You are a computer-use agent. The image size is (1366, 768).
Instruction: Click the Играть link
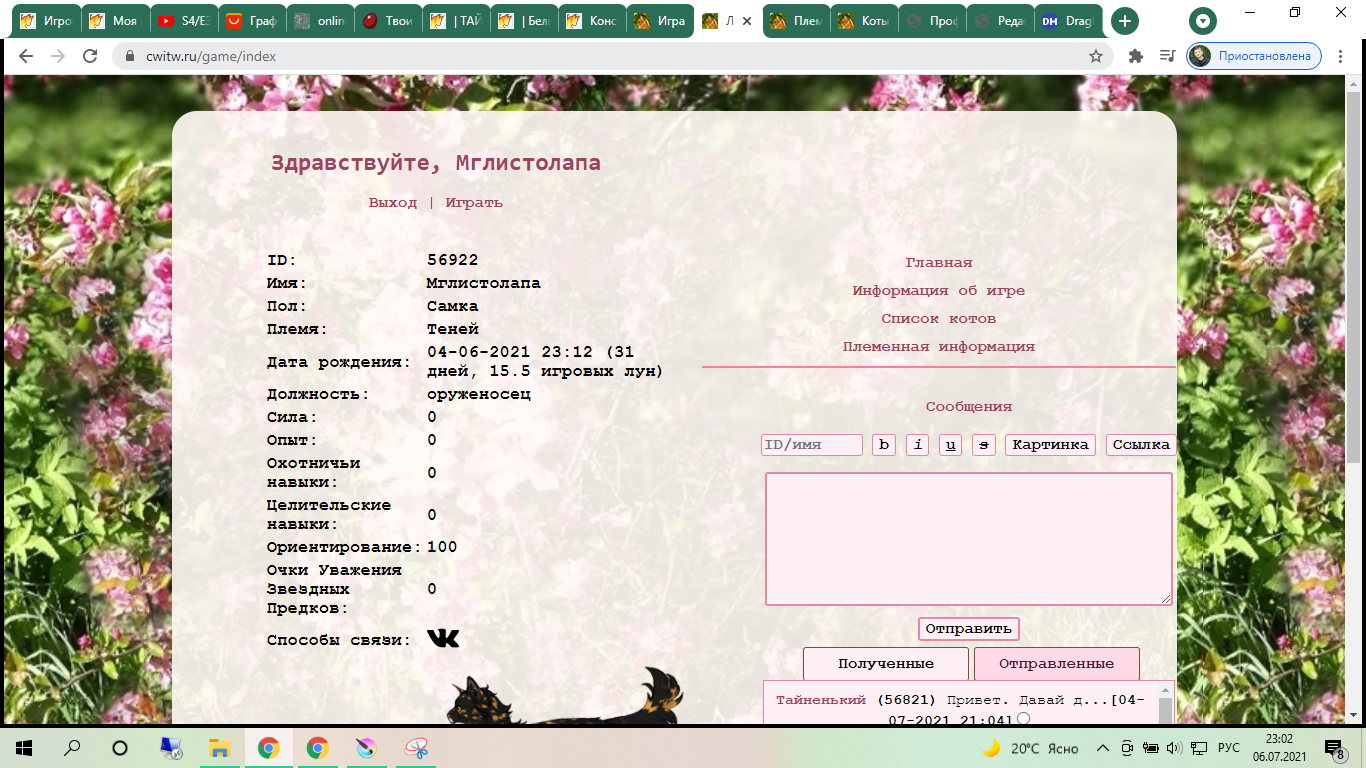coord(474,203)
